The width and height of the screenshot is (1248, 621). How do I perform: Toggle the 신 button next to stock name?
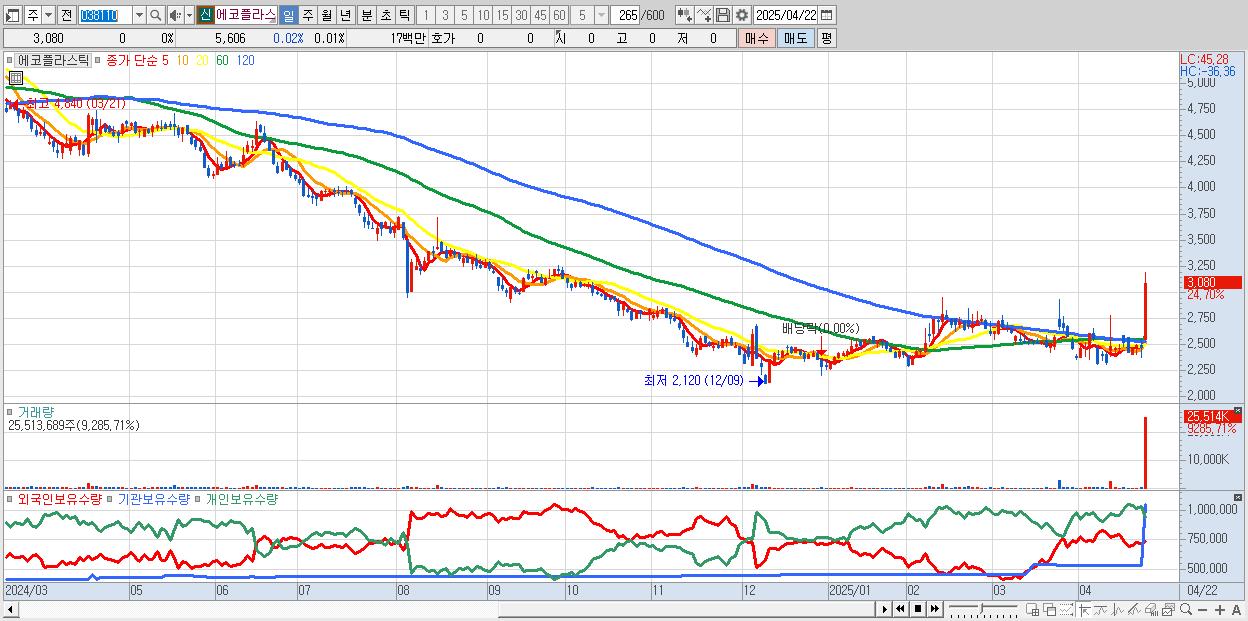[205, 15]
